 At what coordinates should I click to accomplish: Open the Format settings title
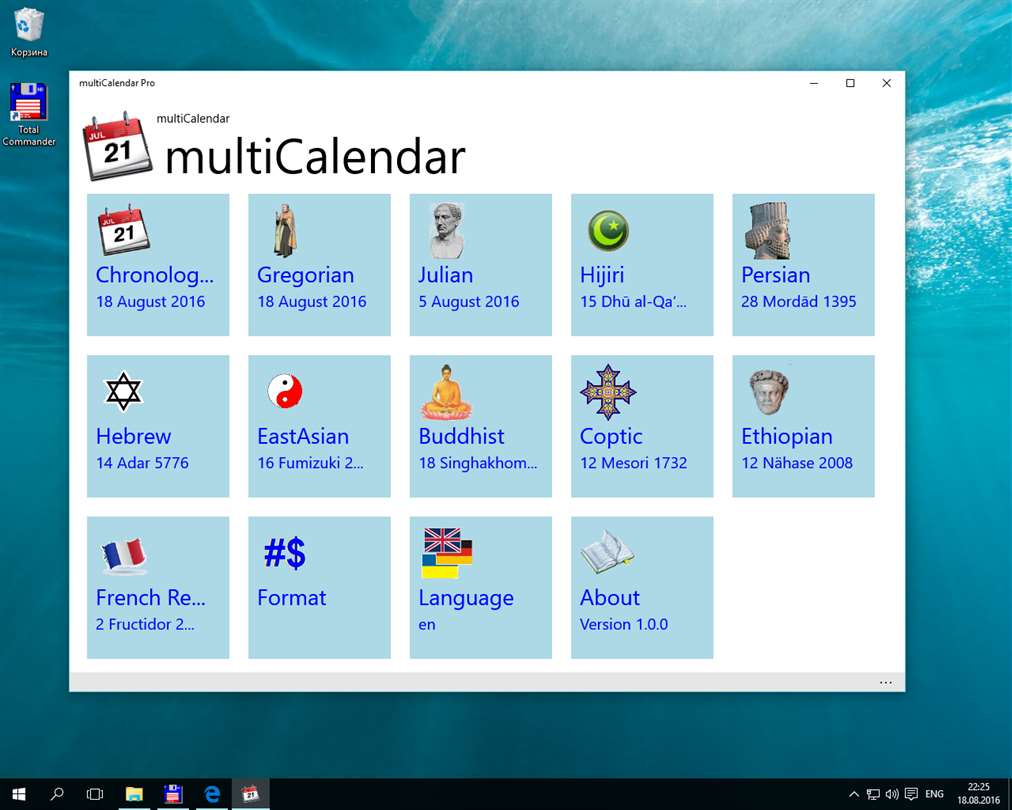[x=292, y=598]
